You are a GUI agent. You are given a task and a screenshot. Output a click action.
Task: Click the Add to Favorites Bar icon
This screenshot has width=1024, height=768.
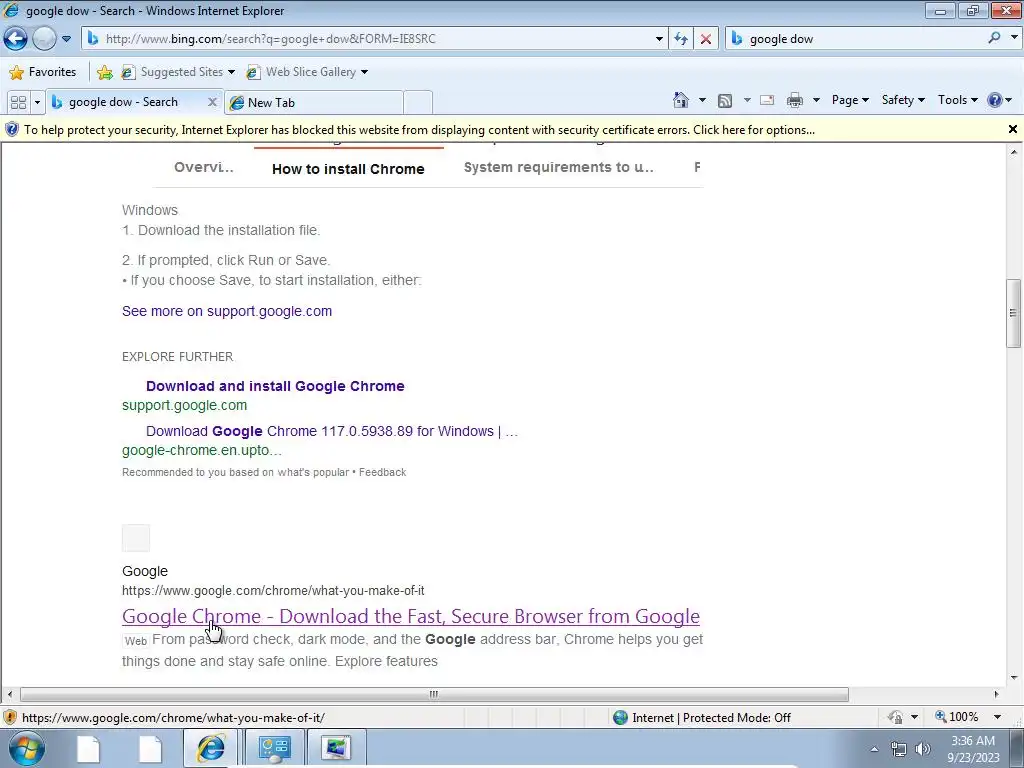tap(104, 72)
